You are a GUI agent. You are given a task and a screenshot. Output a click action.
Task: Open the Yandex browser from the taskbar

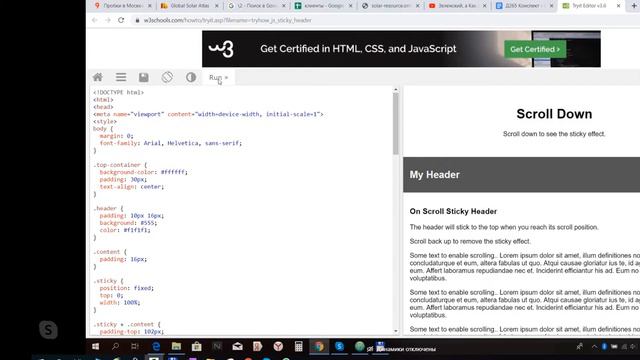coord(278,347)
